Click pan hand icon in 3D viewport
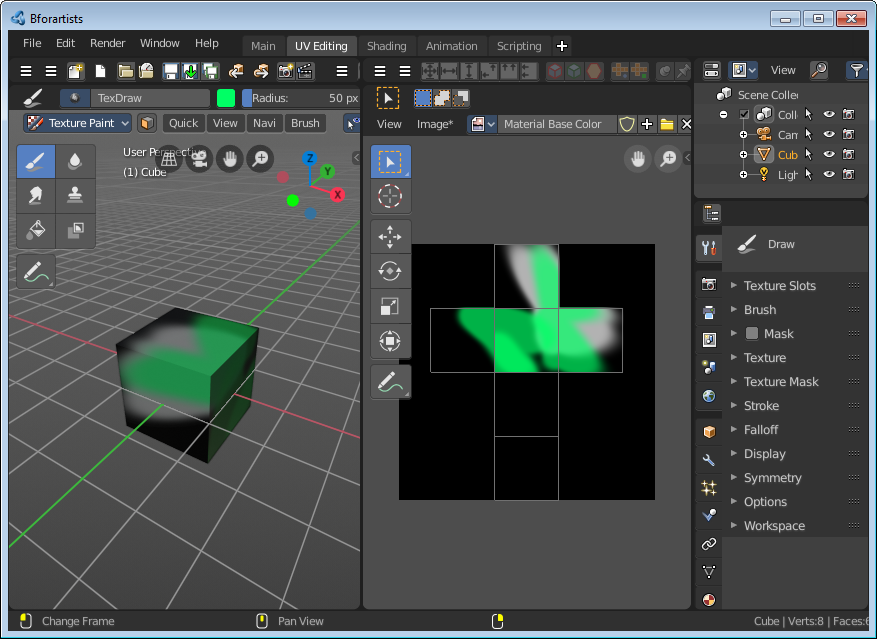This screenshot has width=877, height=639. tap(229, 159)
